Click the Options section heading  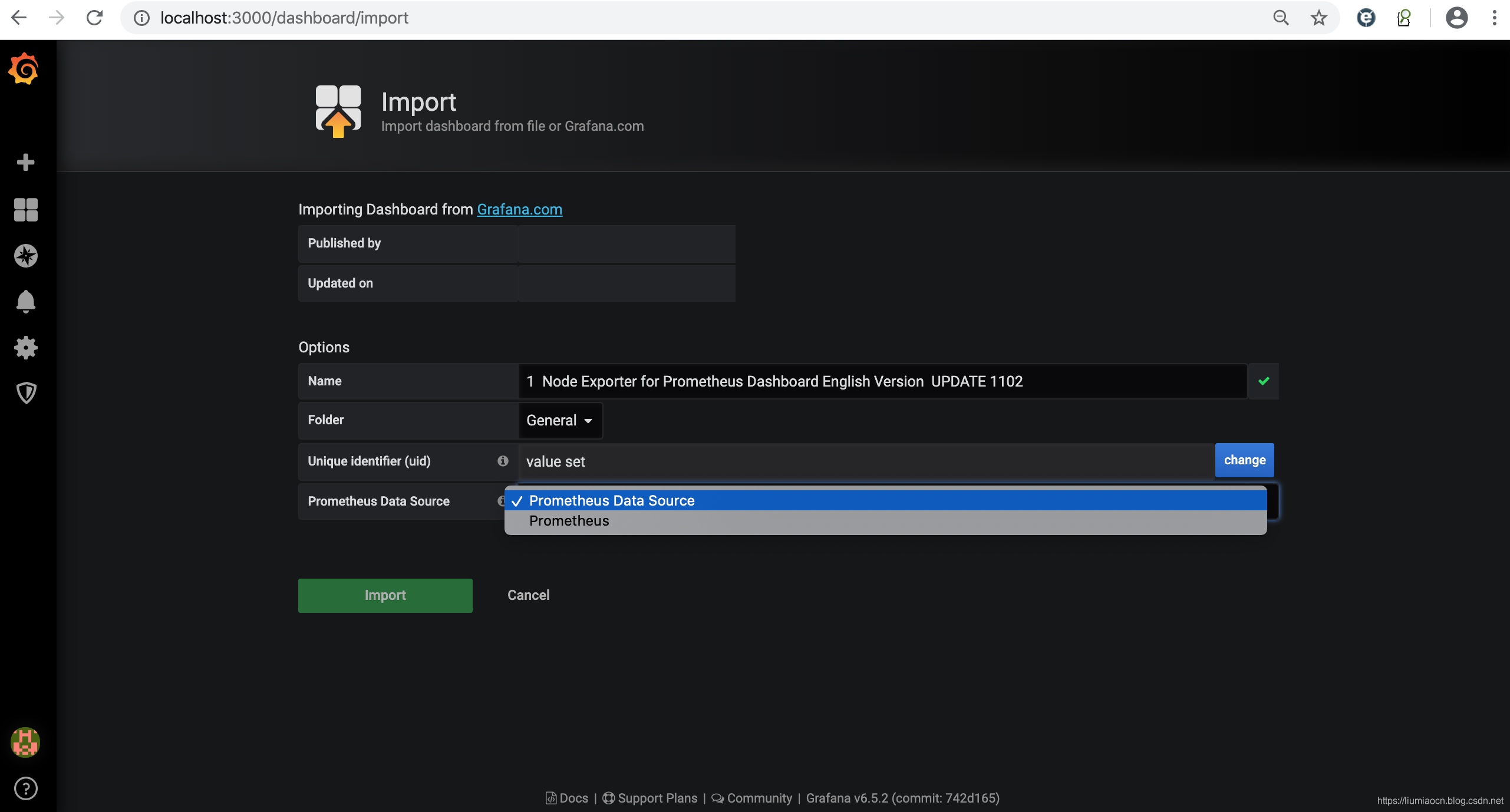pos(324,347)
